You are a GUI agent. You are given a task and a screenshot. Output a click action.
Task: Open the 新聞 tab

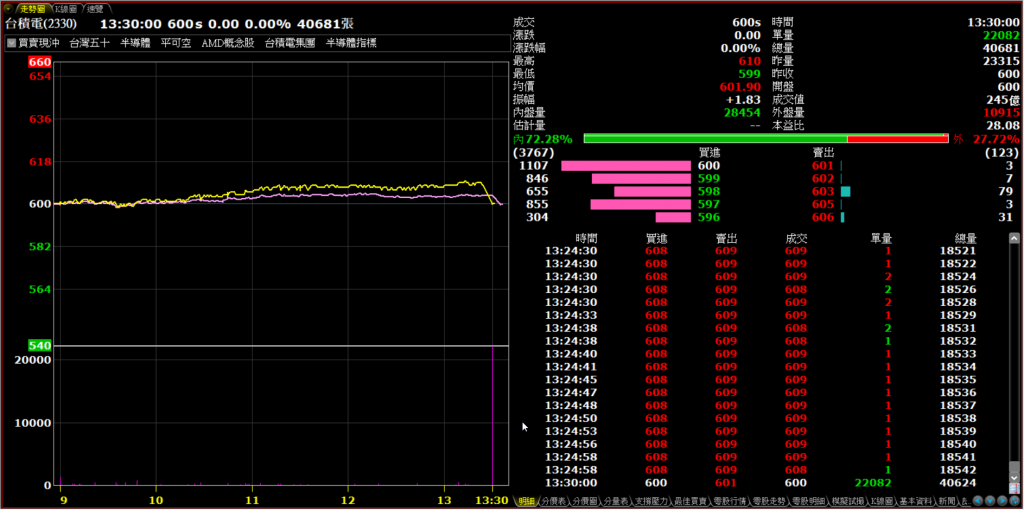tap(948, 502)
